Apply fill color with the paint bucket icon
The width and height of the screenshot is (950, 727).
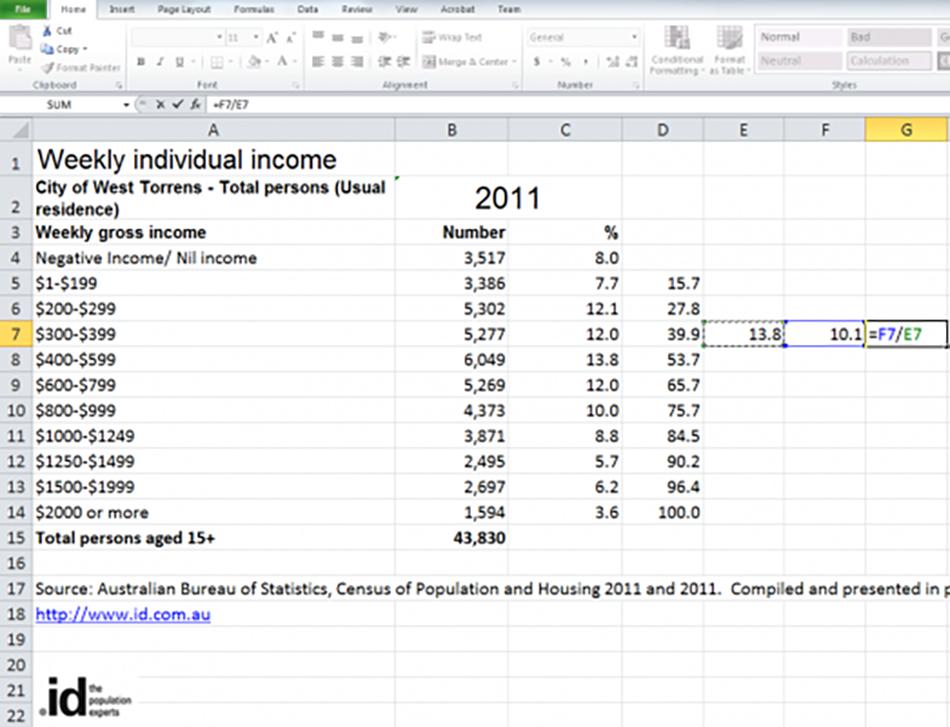255,61
